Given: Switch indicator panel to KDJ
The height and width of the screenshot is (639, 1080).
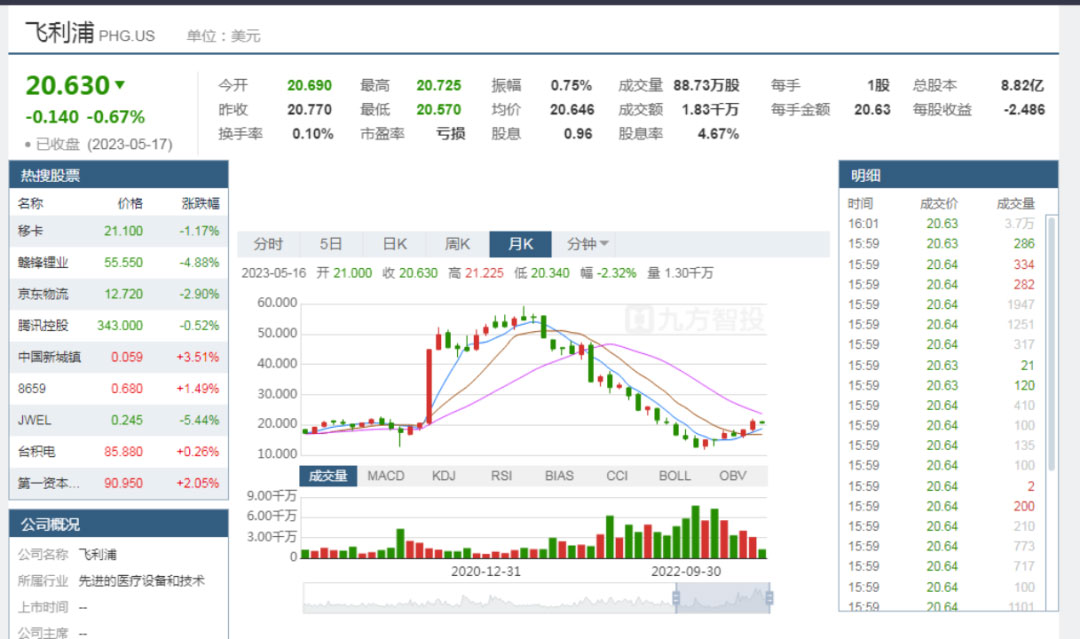Looking at the screenshot, I should coord(443,476).
